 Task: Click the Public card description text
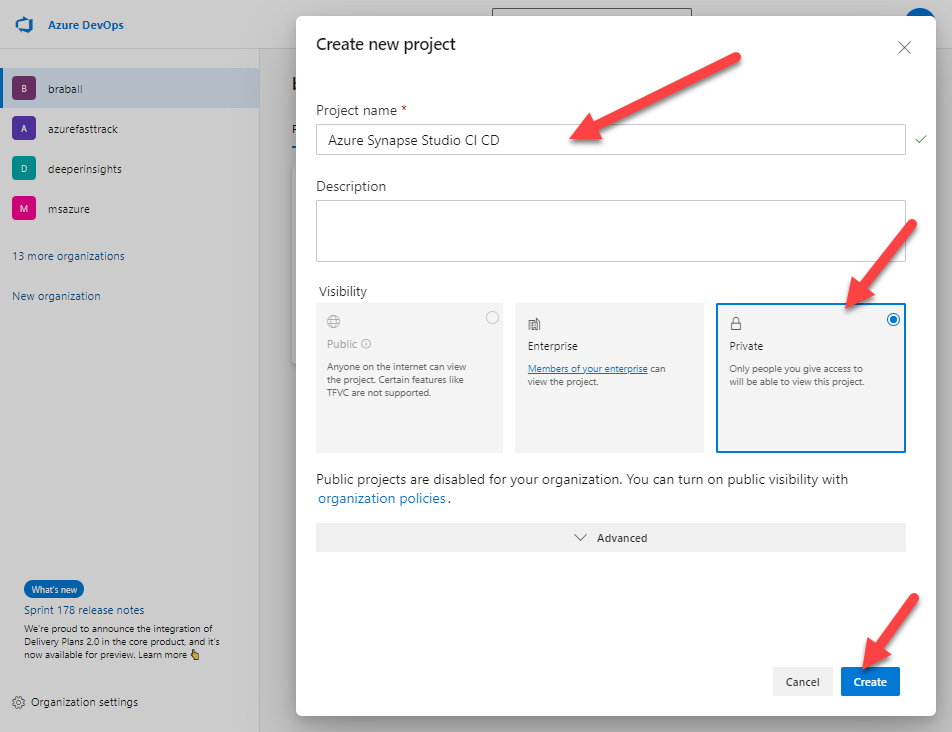[396, 379]
